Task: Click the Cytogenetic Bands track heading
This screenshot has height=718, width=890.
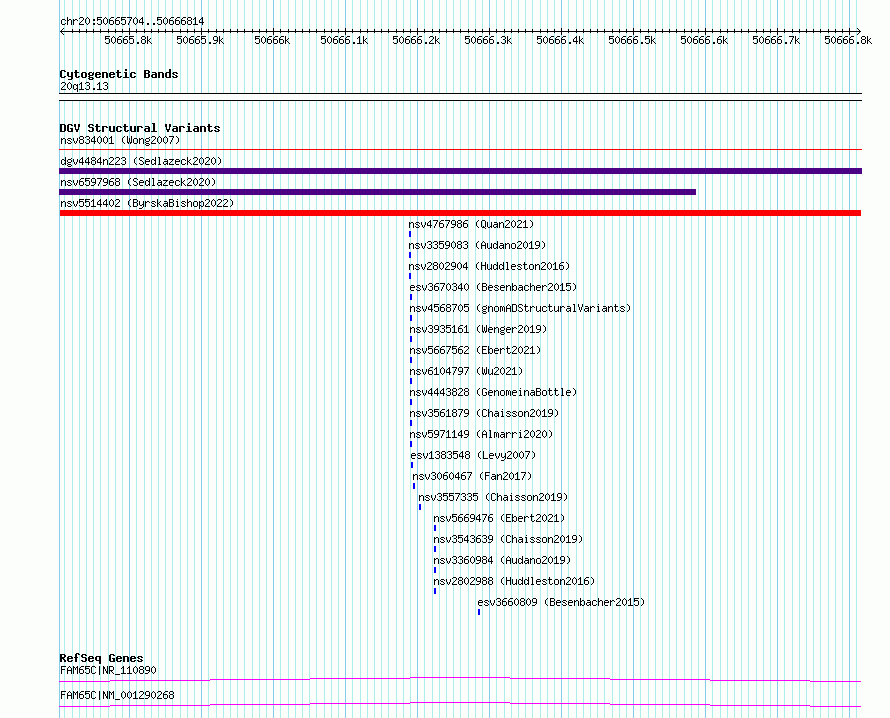Action: tap(119, 74)
